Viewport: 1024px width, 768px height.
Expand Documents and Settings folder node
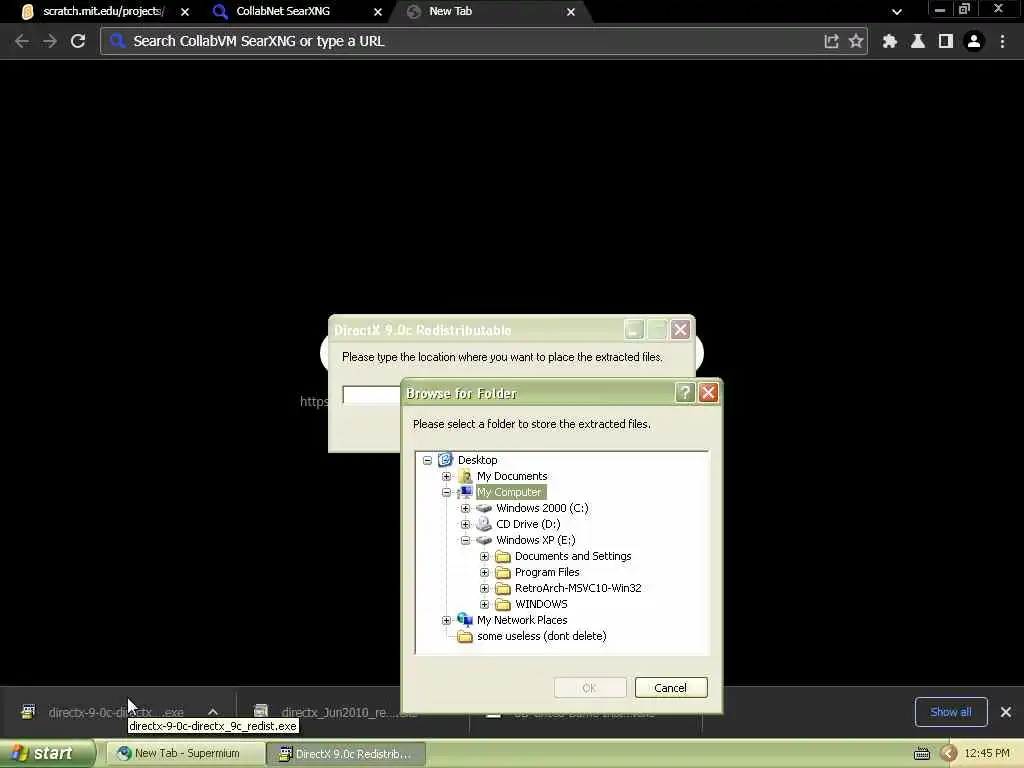click(x=484, y=556)
